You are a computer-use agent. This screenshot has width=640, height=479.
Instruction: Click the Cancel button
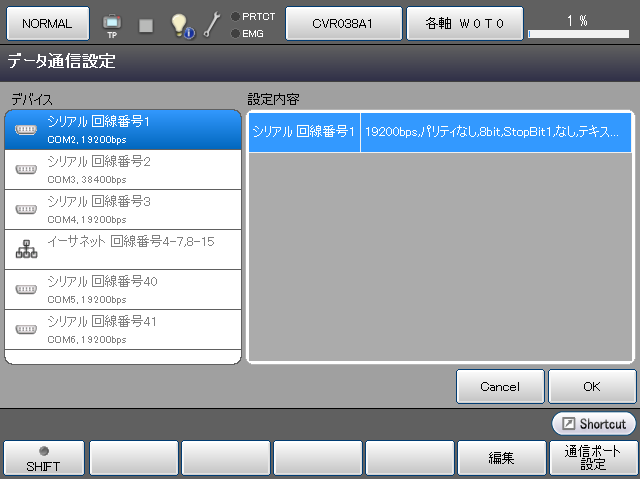[x=500, y=386]
